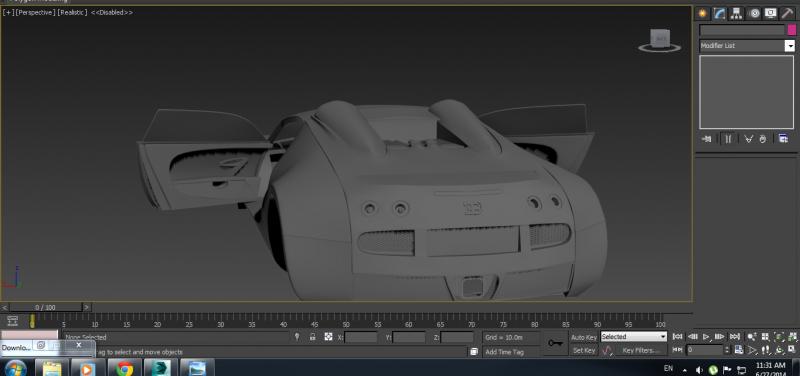Open Time Configuration icon
Image resolution: width=800 pixels, height=376 pixels.
pos(738,350)
